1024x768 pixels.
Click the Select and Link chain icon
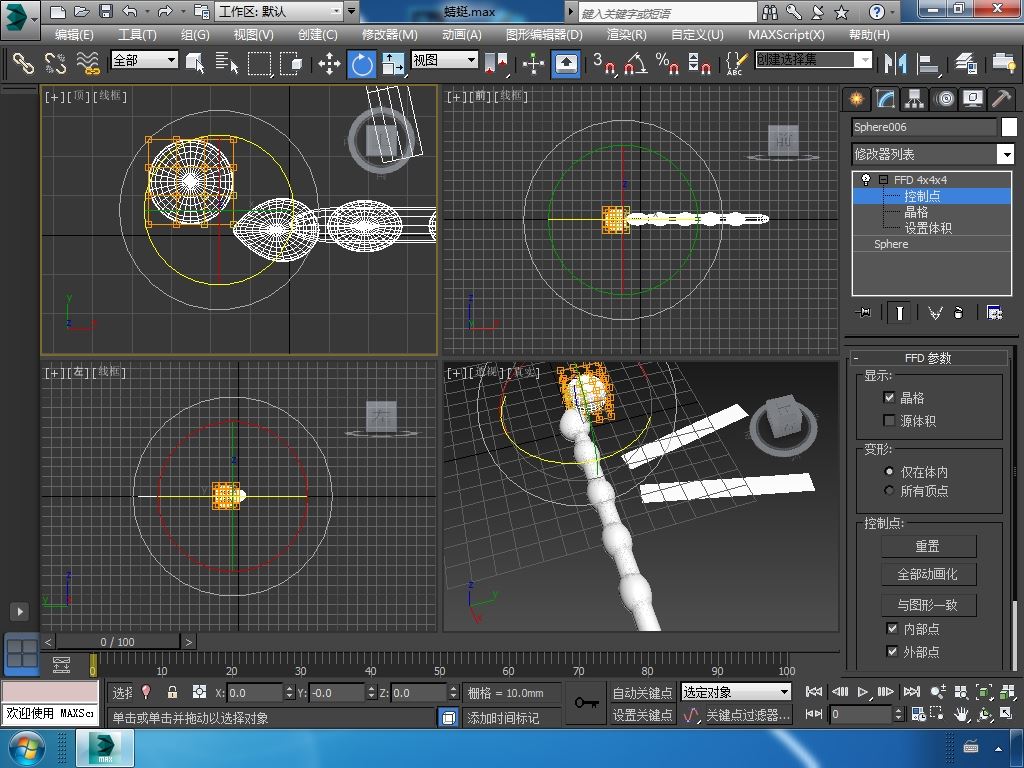[x=23, y=64]
